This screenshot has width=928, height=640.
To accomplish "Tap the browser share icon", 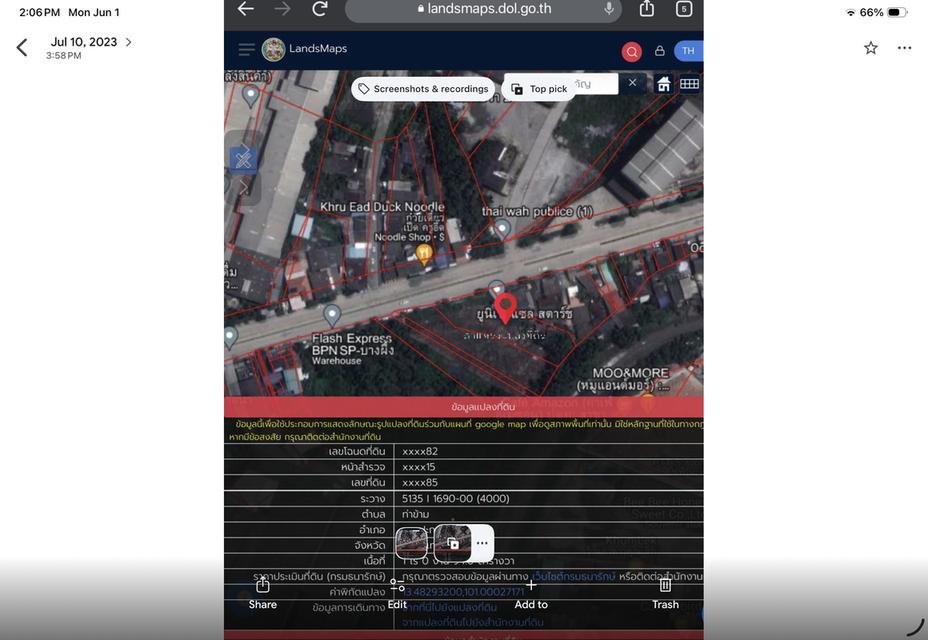I will click(647, 8).
